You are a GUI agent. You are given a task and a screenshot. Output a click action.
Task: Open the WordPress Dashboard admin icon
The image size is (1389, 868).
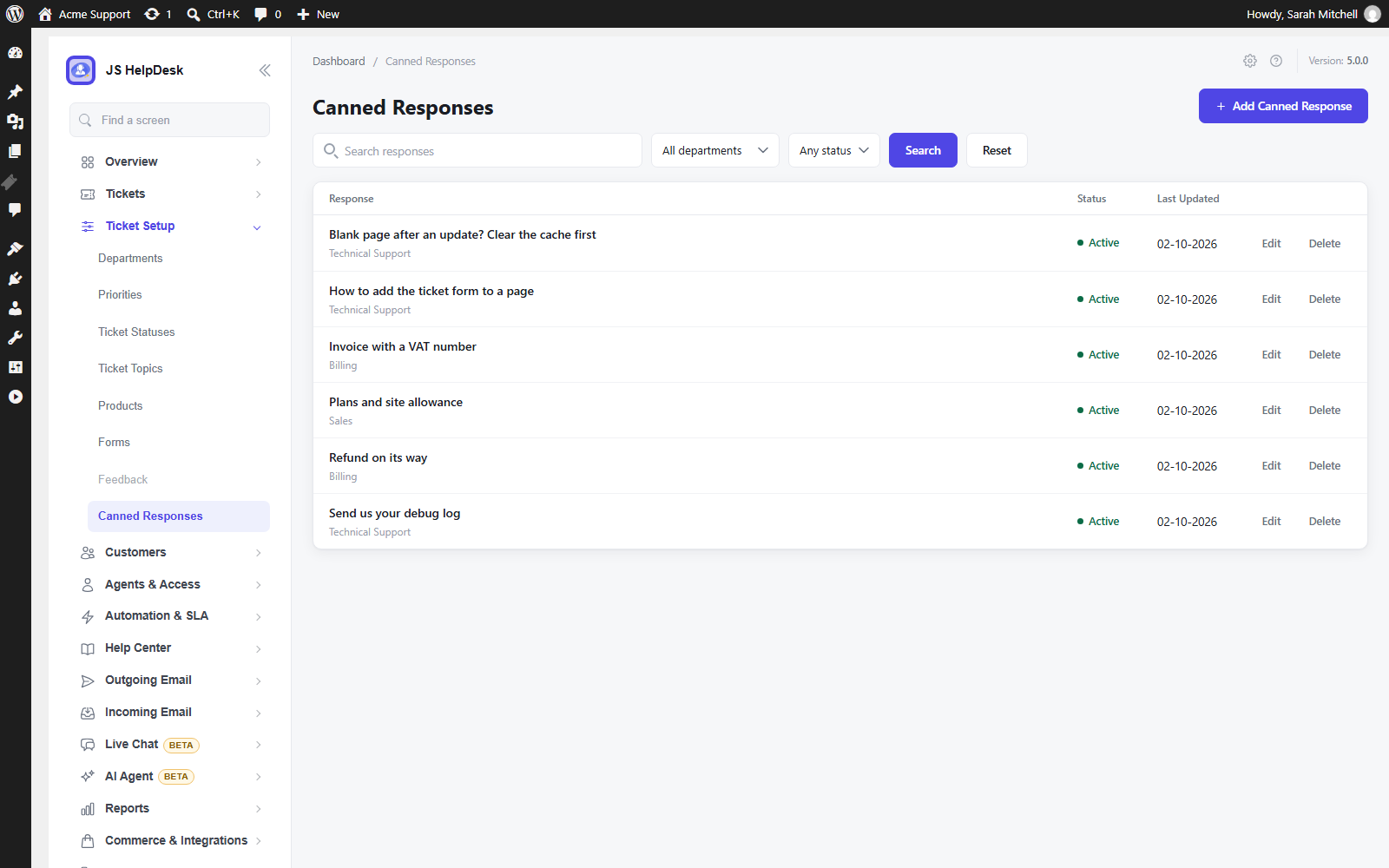point(15,53)
